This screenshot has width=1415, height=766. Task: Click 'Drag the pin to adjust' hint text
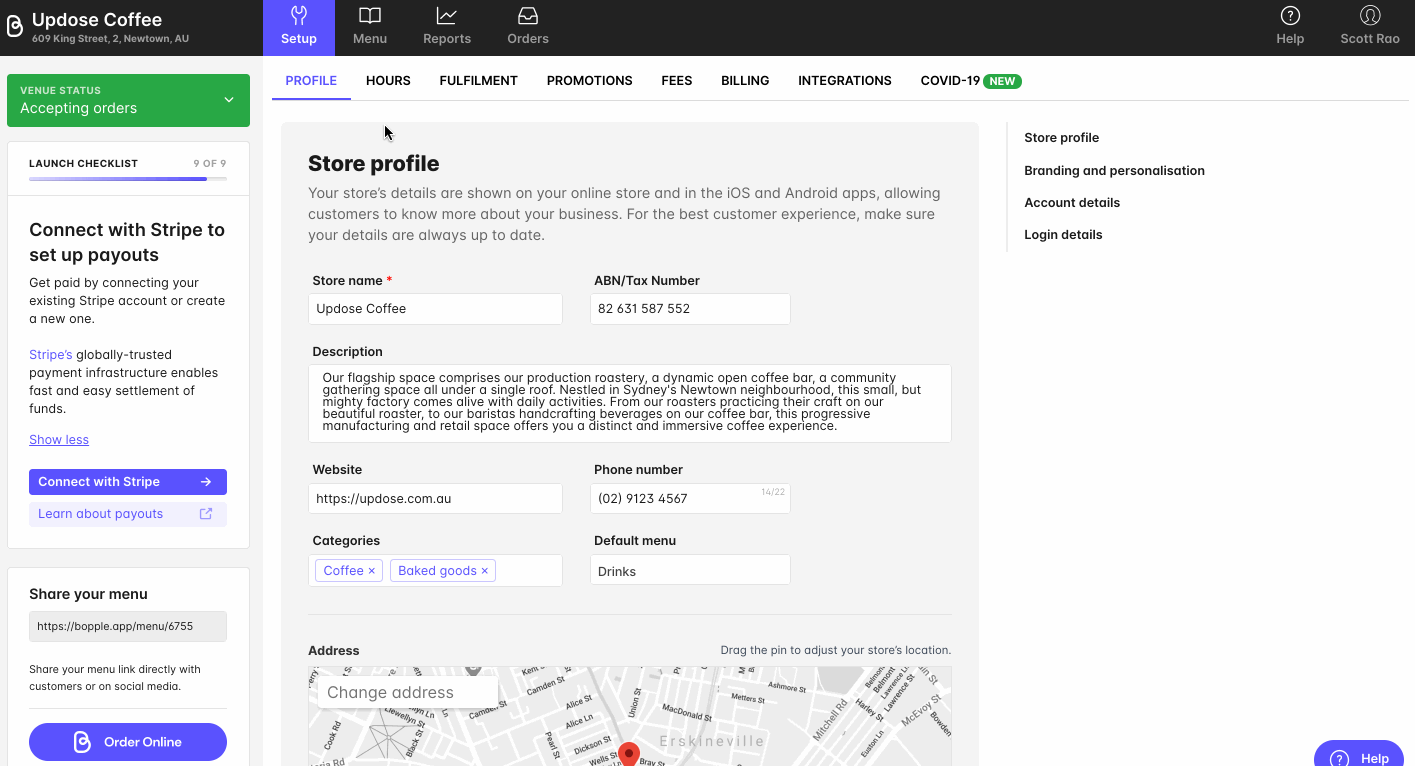[836, 650]
